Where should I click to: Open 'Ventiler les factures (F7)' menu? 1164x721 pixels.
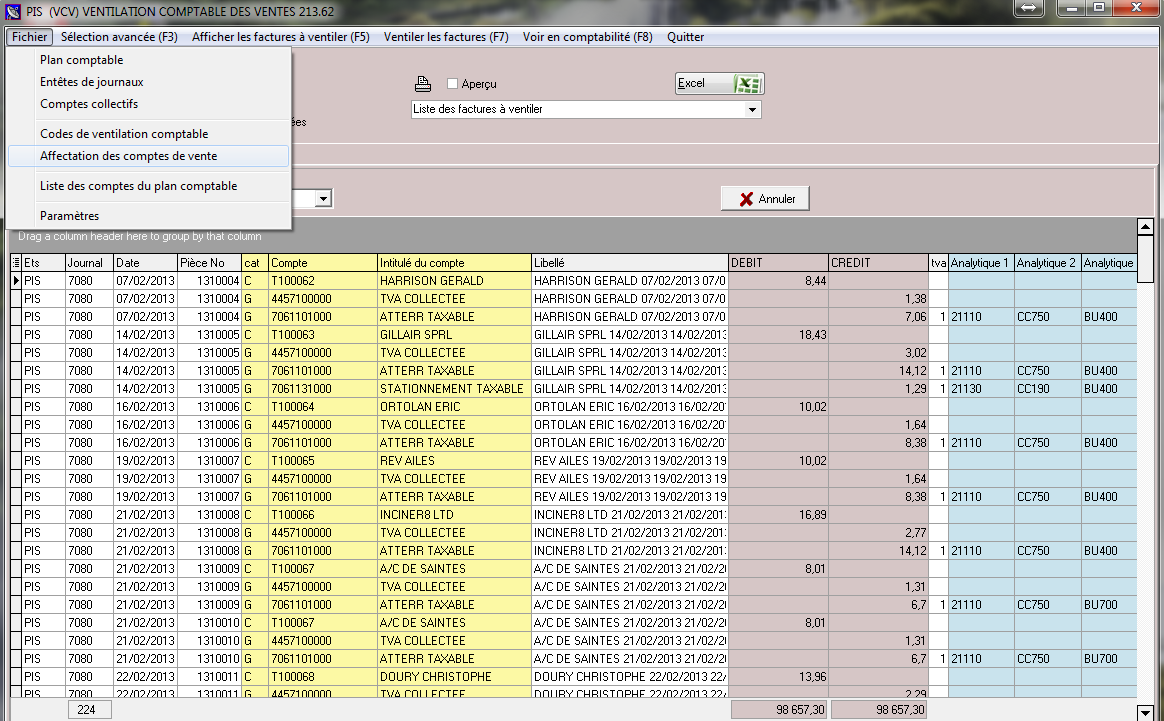(x=446, y=37)
